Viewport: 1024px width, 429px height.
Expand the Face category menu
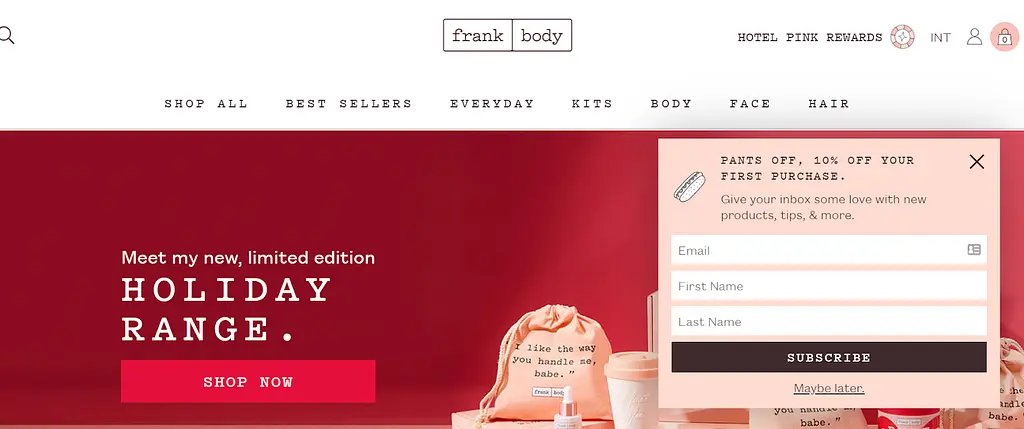tap(750, 104)
